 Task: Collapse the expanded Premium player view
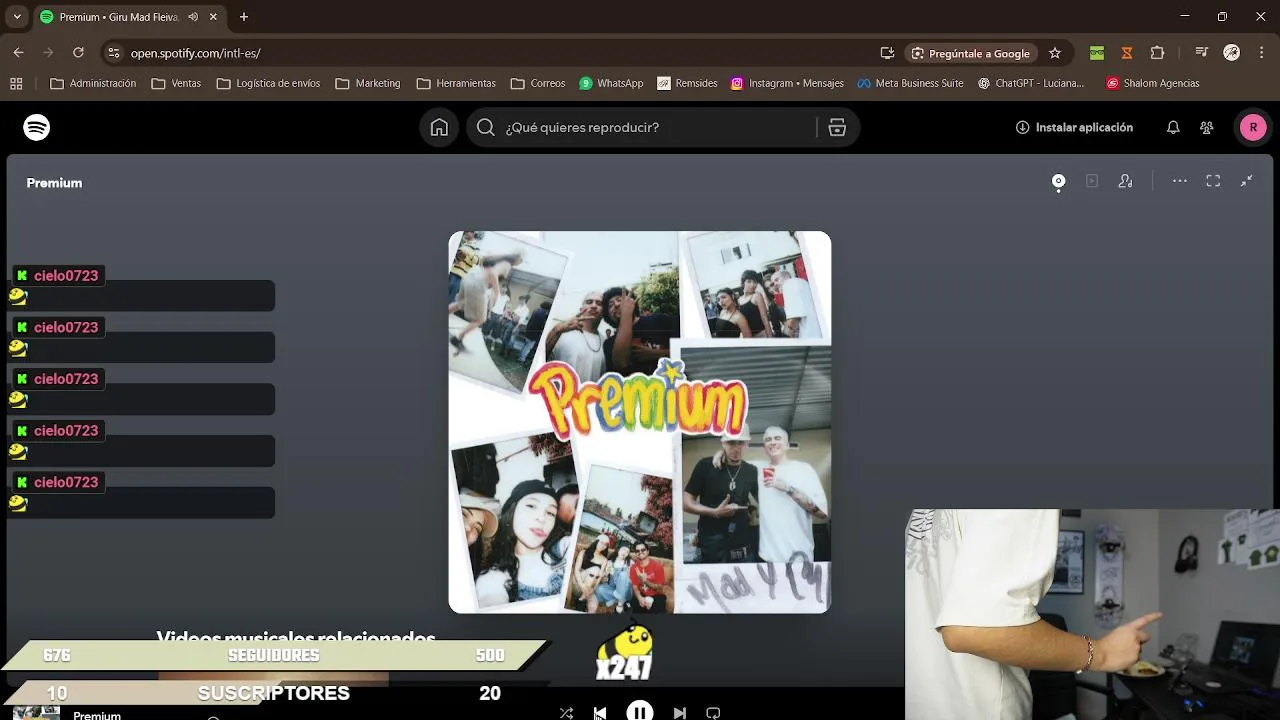point(1247,181)
